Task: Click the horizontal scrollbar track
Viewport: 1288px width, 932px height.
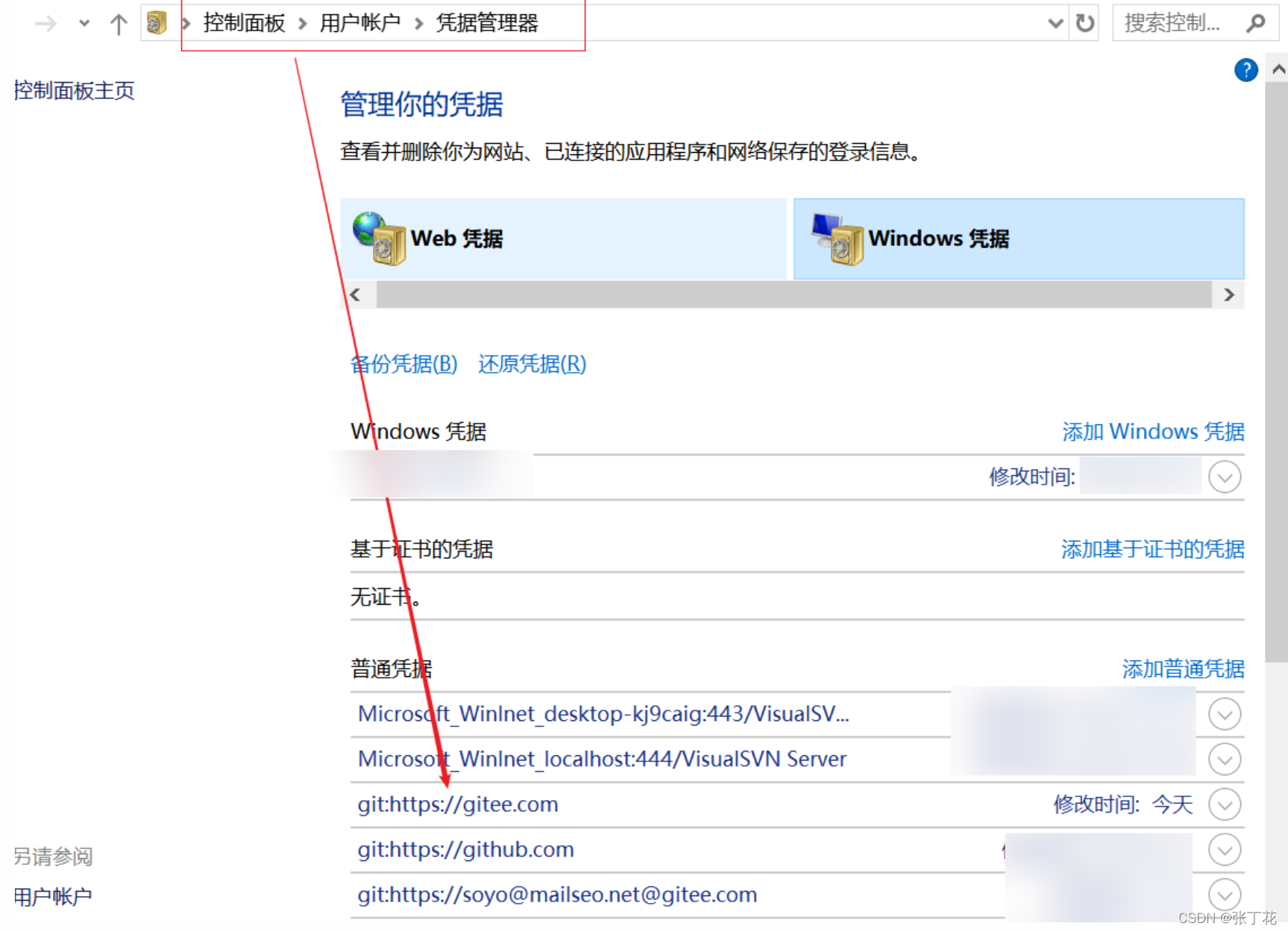Action: pyautogui.click(x=794, y=295)
